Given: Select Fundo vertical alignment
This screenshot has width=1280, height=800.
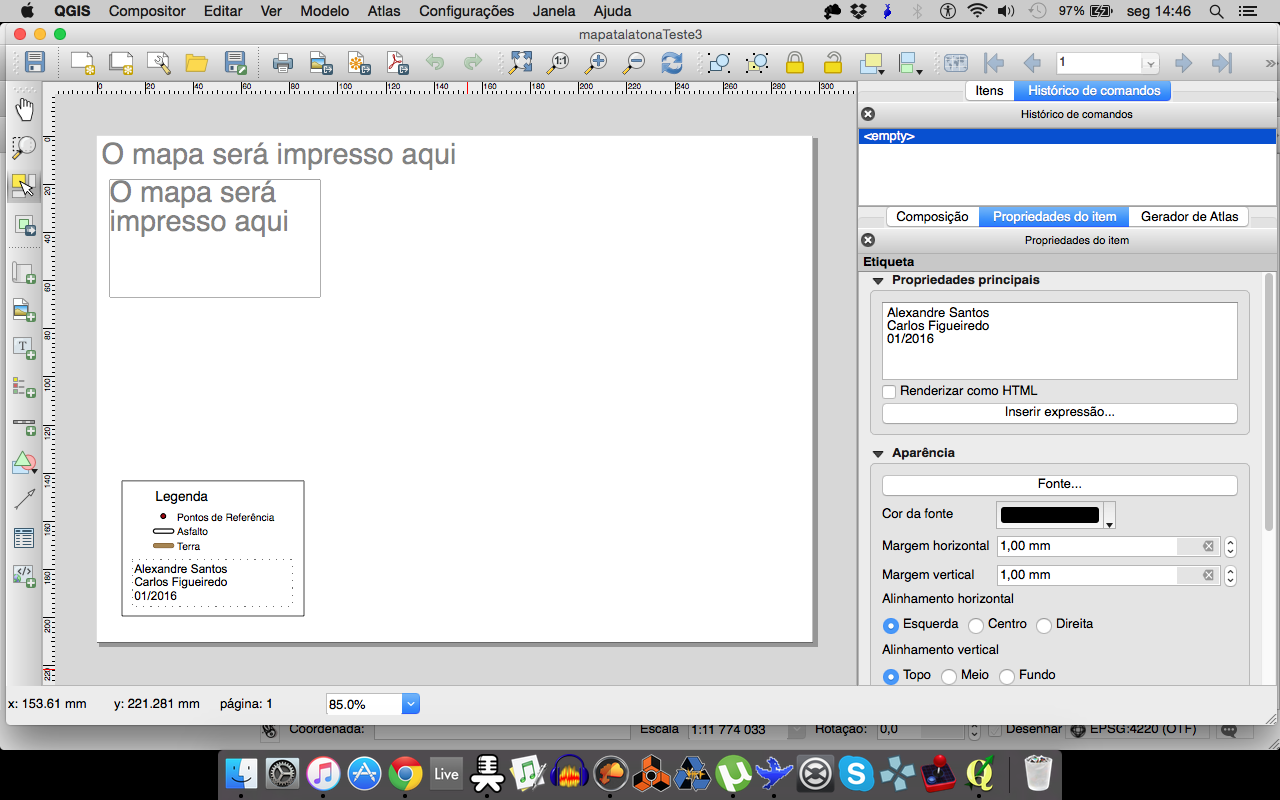Looking at the screenshot, I should (x=1007, y=676).
